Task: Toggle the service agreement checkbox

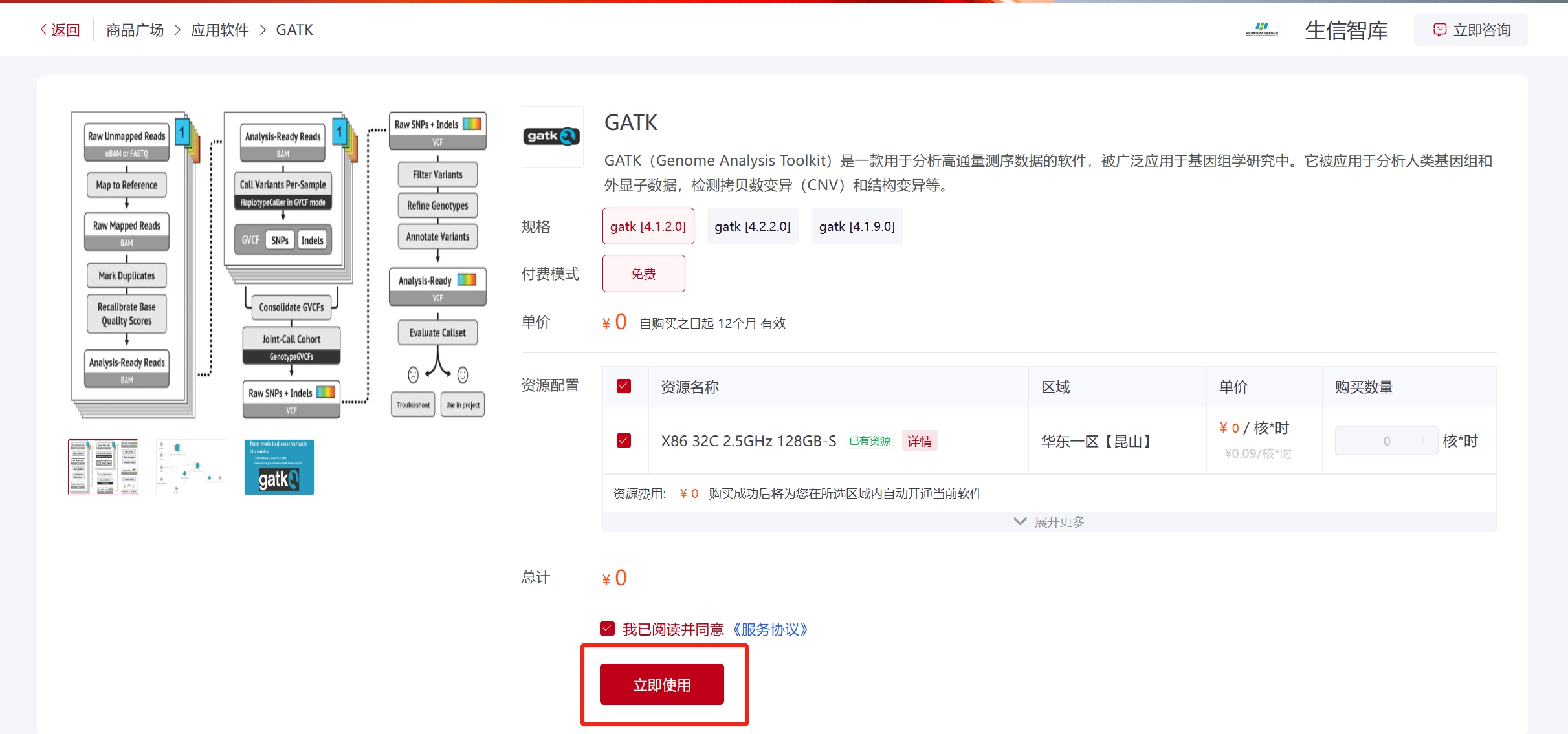Action: coord(607,629)
